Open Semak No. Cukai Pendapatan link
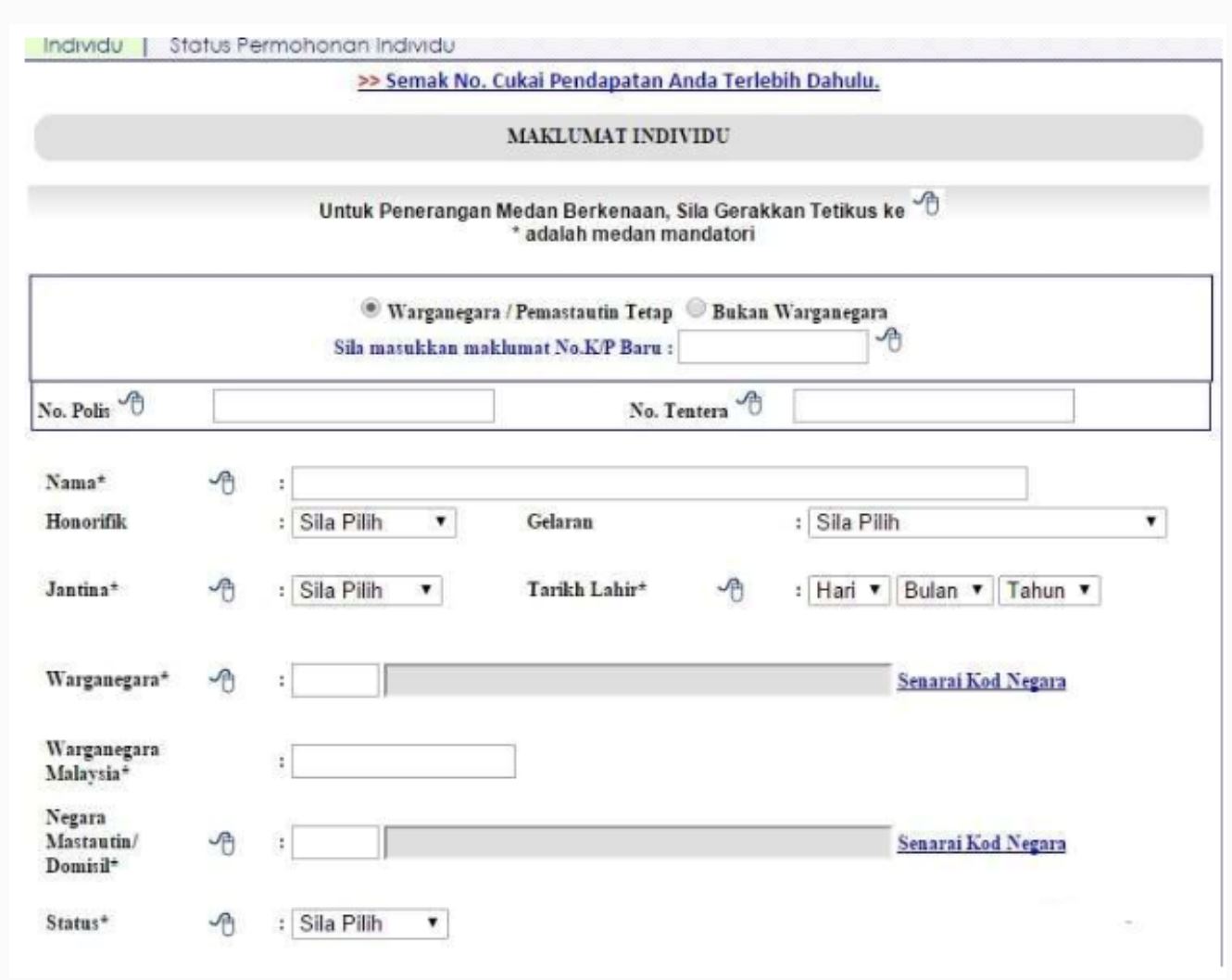Viewport: 1232px width, 980px height. (x=619, y=82)
